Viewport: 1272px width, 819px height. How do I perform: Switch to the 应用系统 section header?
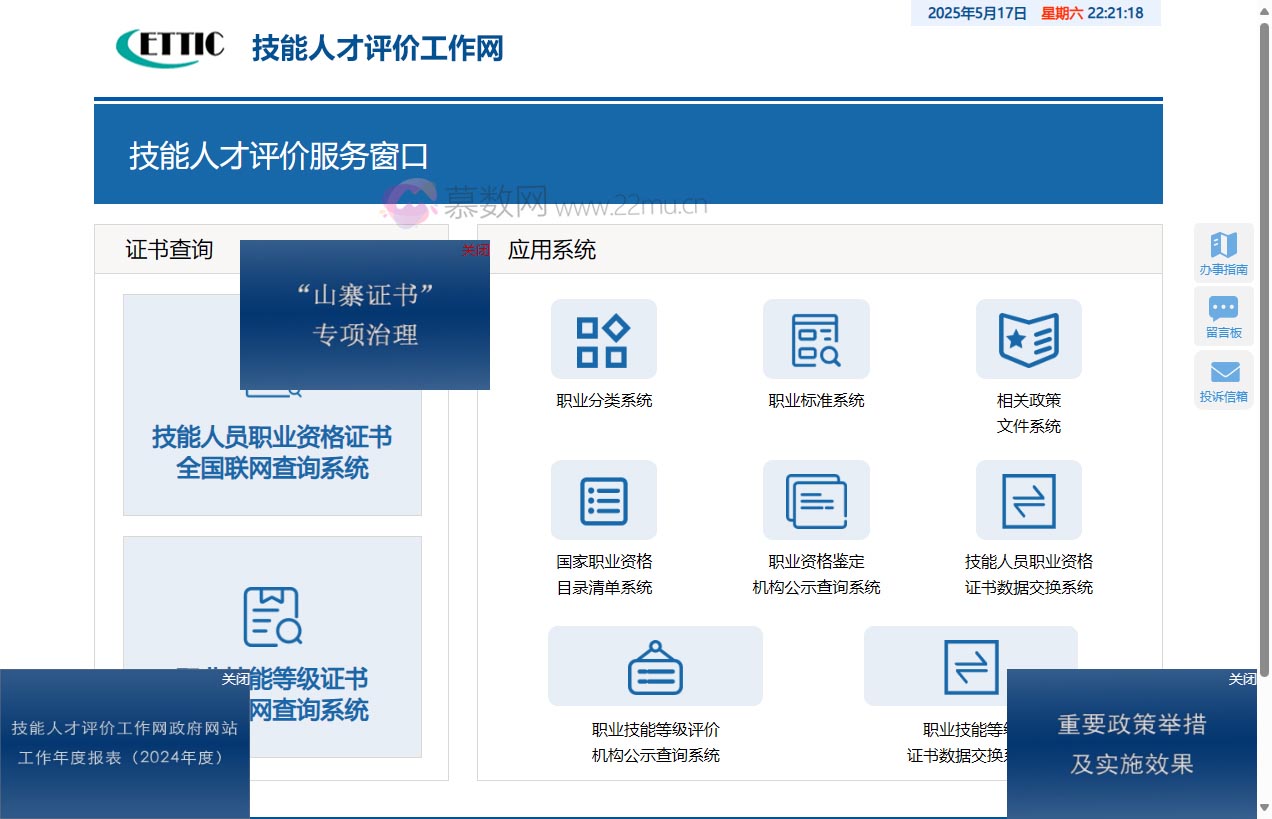point(551,250)
